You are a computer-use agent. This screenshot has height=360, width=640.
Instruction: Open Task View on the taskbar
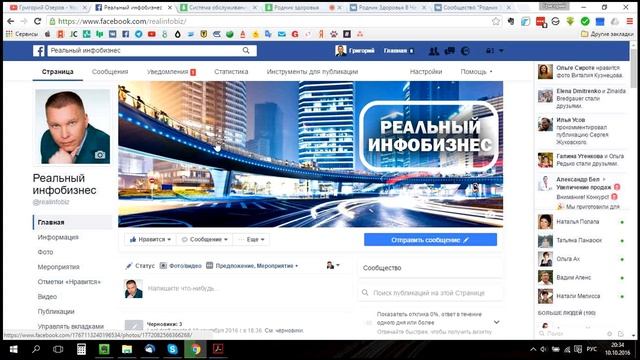[x=58, y=349]
